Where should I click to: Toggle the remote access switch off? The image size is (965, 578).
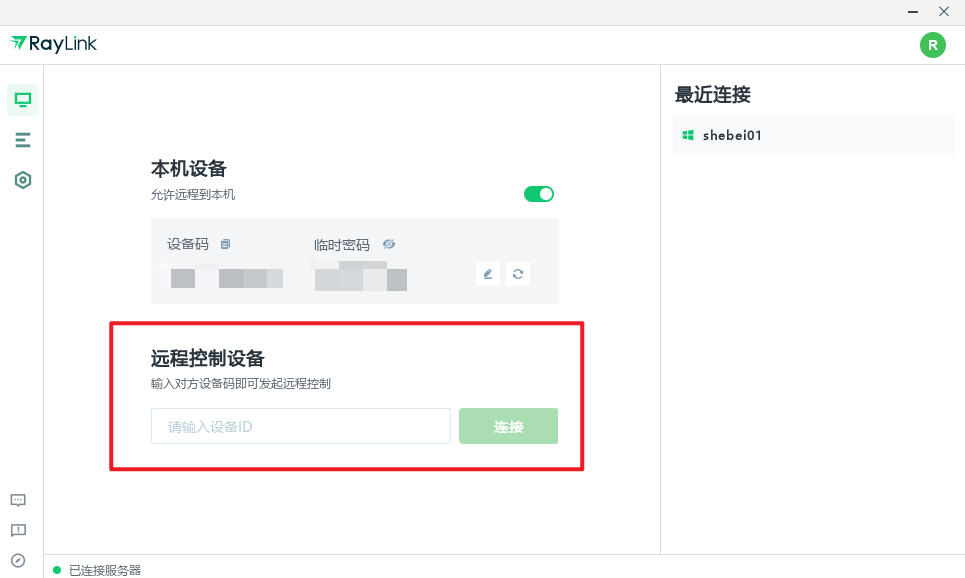tap(538, 193)
